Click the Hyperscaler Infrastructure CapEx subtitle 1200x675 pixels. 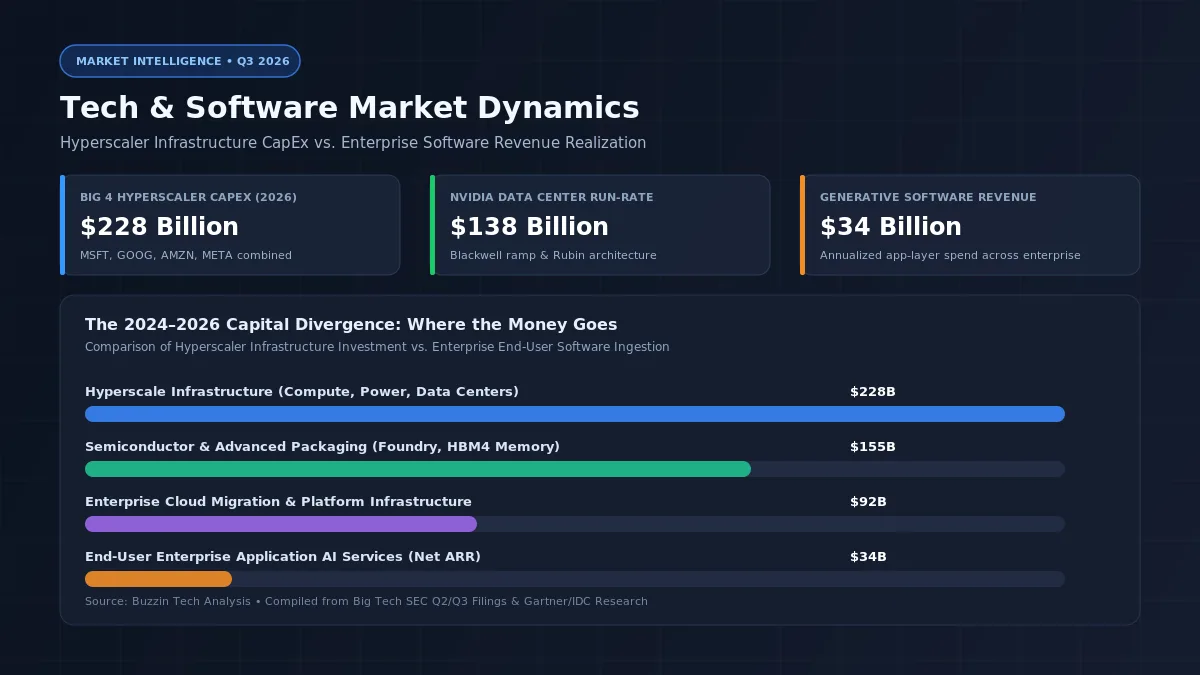[x=353, y=143]
